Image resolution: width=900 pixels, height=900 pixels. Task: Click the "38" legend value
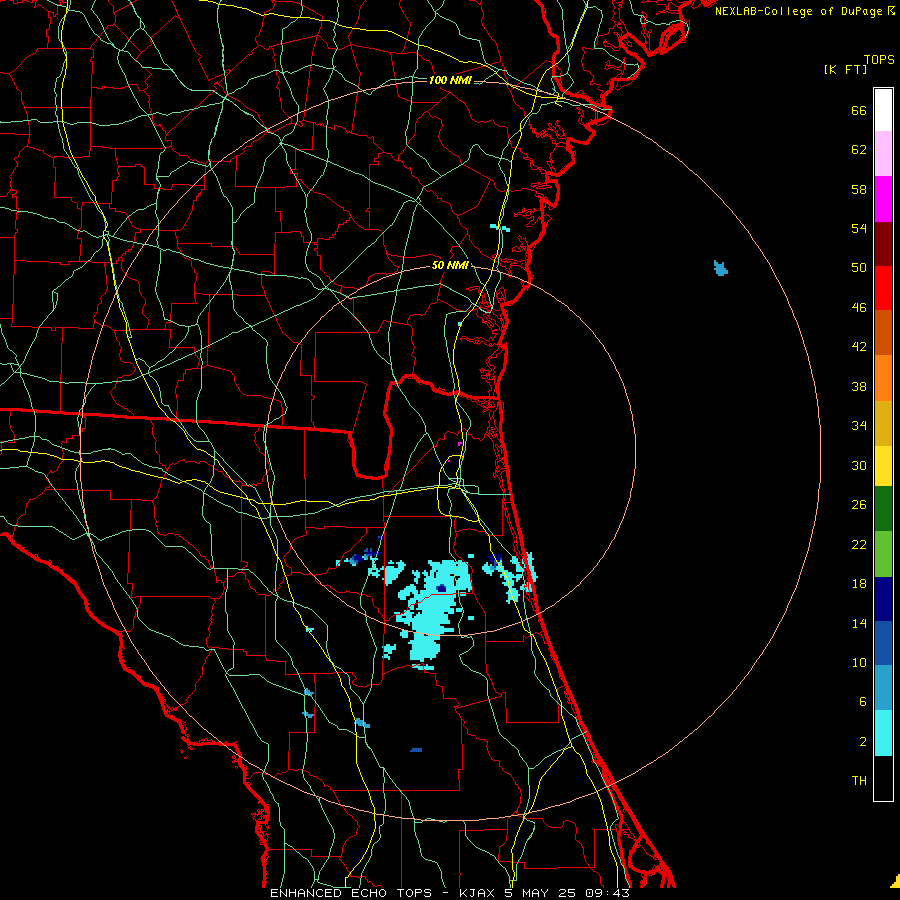859,387
